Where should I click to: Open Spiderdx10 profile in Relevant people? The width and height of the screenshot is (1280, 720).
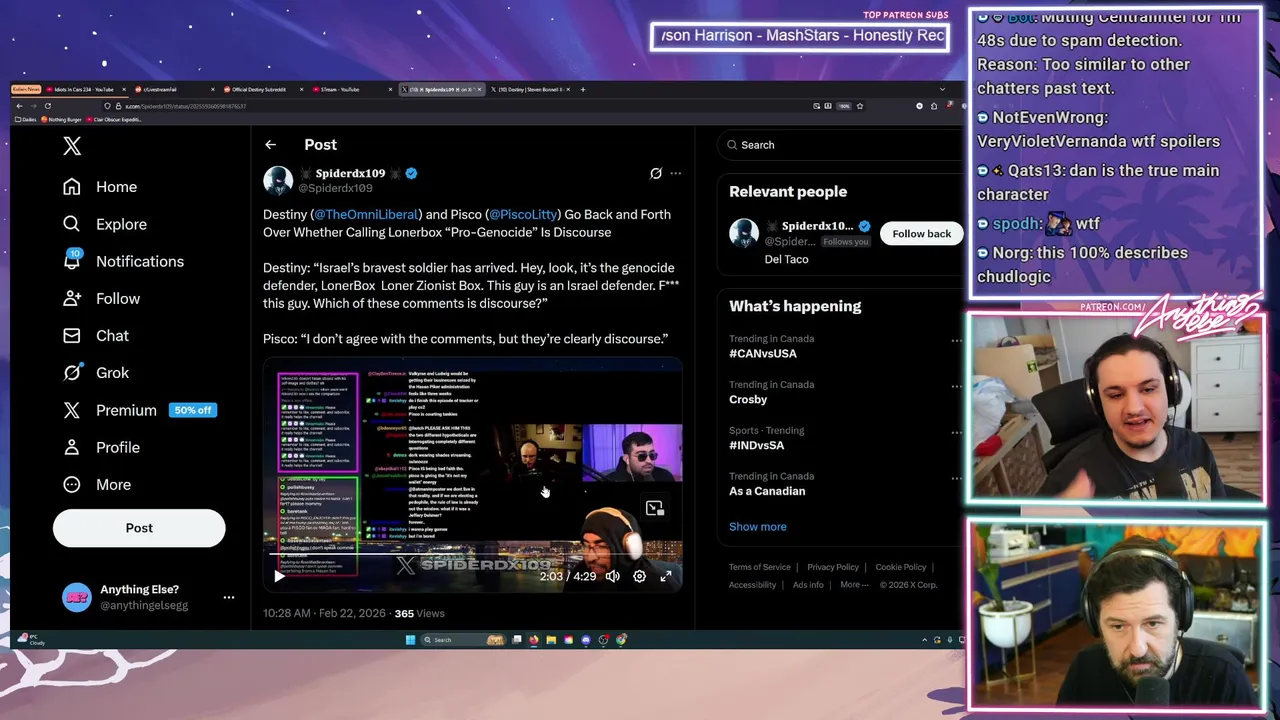(818, 226)
